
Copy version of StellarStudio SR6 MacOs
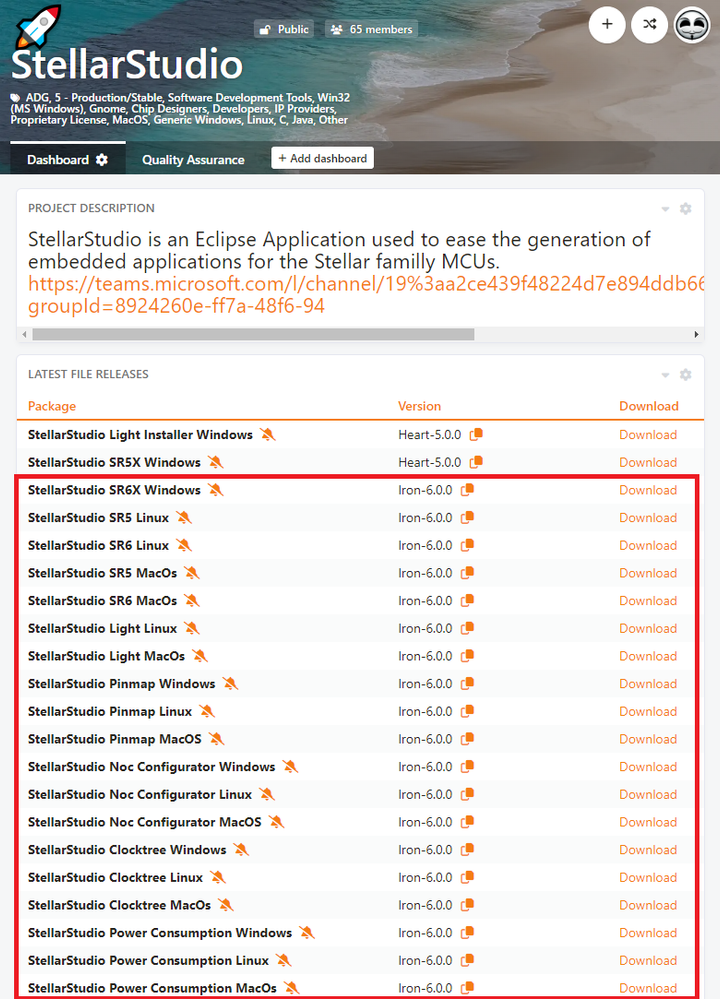pyautogui.click(x=467, y=600)
